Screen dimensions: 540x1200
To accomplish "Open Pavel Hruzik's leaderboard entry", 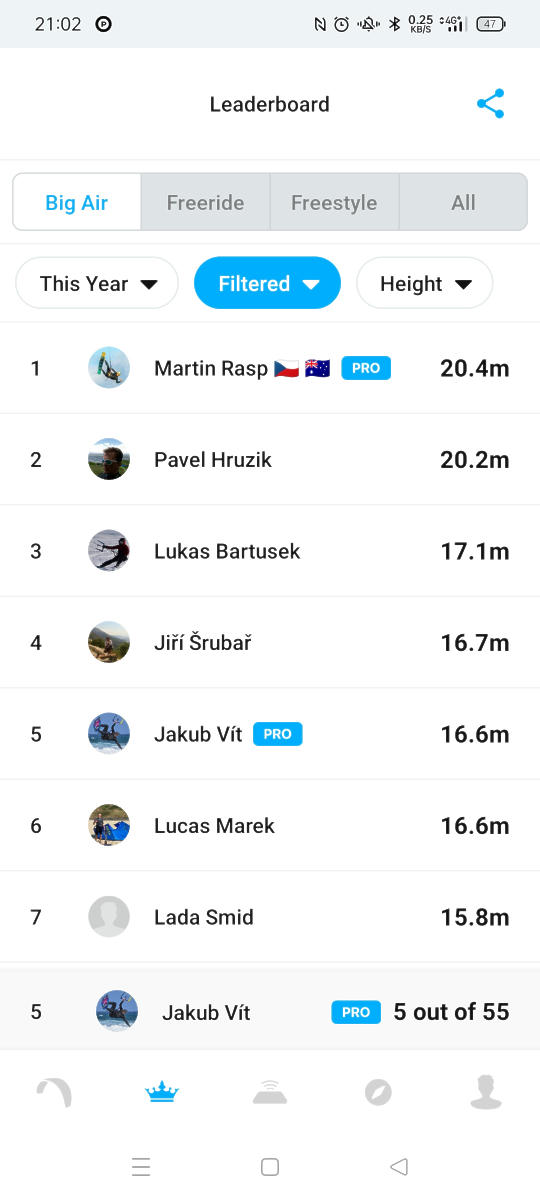I will 270,459.
